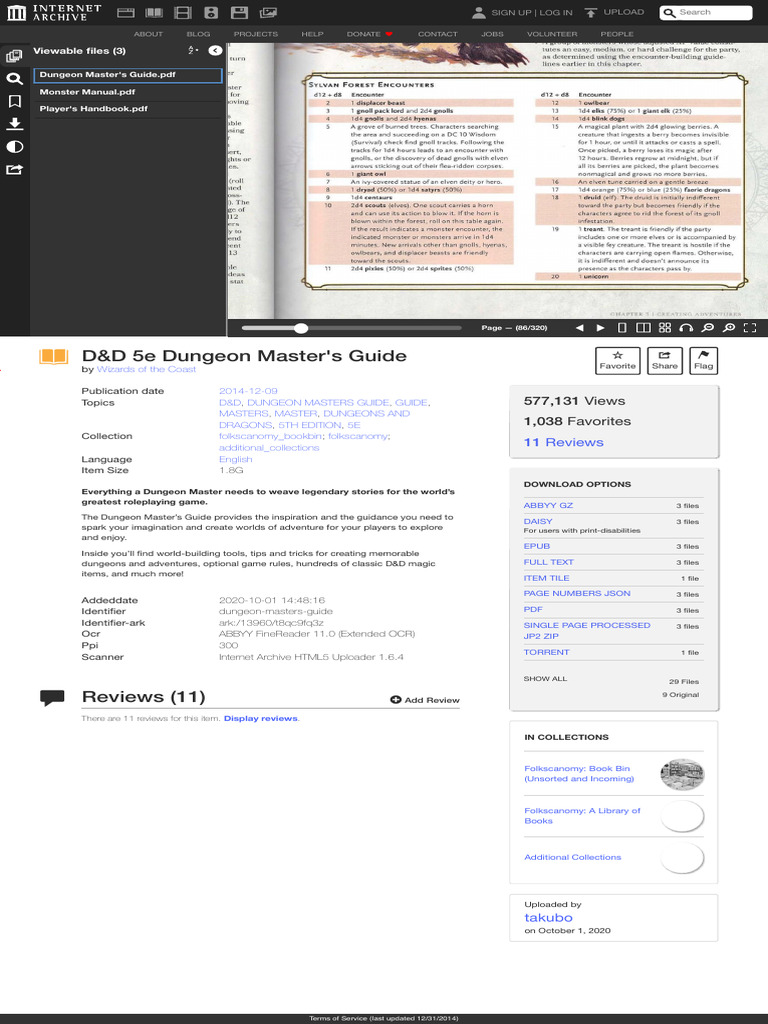Open the ABBYY GZ download link
Viewport: 768px width, 1024px height.
point(549,505)
